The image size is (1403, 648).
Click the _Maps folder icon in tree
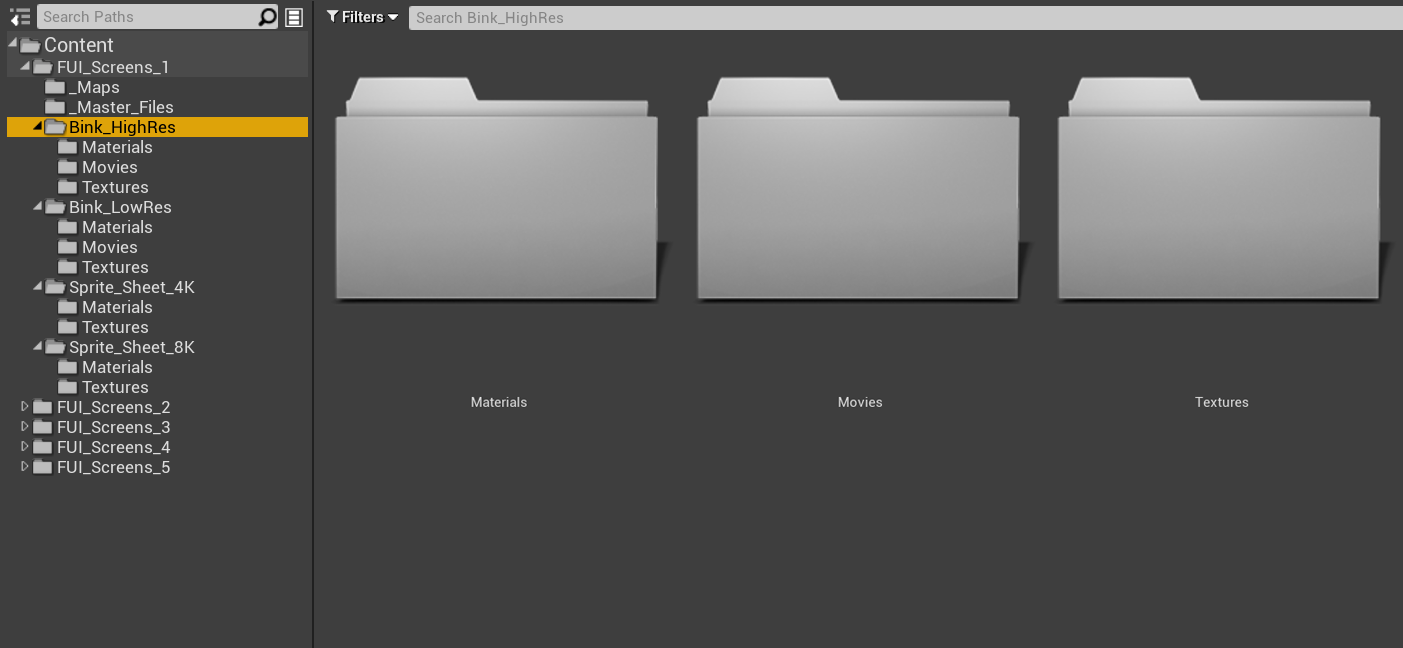pyautogui.click(x=54, y=87)
